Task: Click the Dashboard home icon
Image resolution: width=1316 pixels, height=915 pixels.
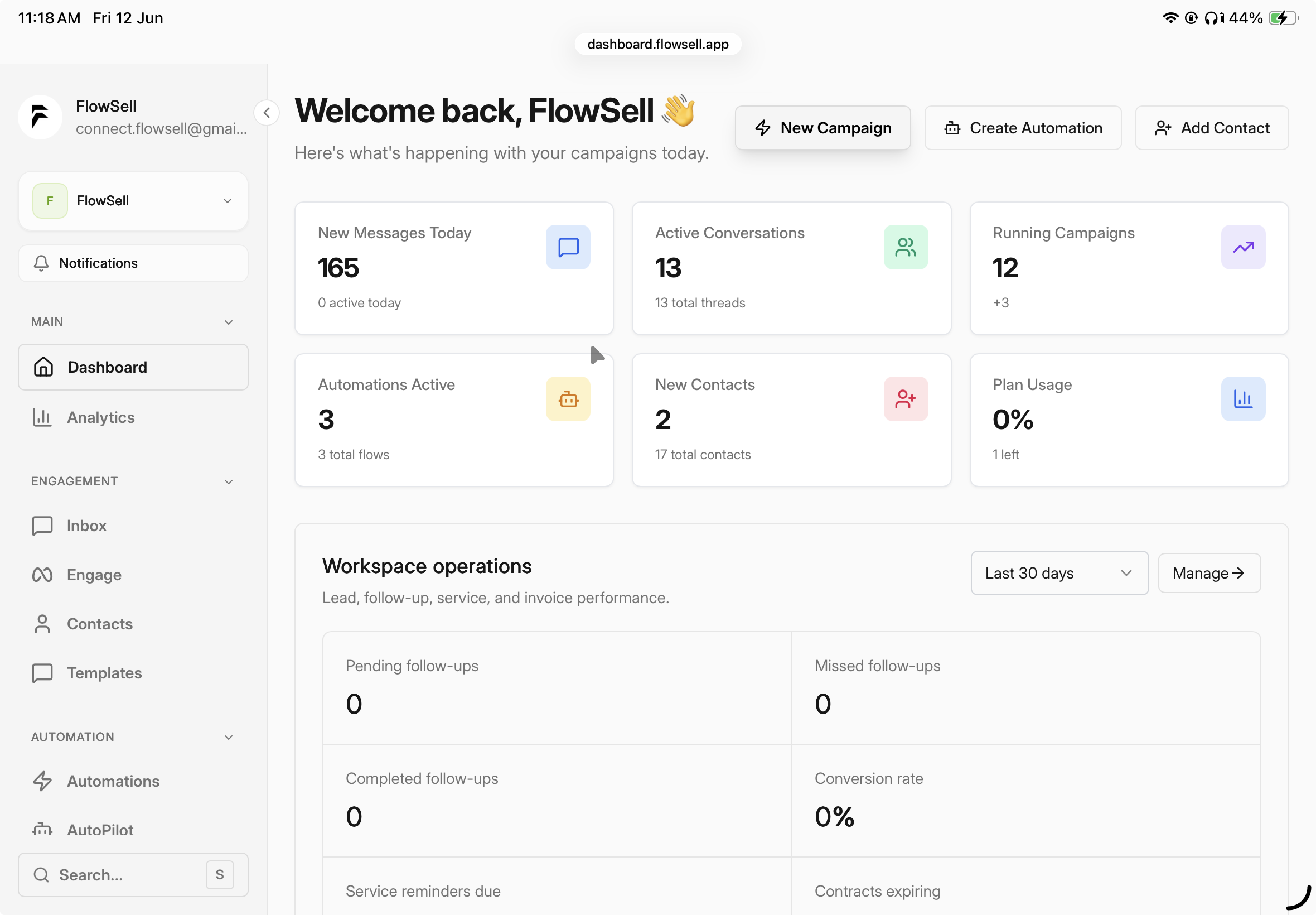Action: 43,367
